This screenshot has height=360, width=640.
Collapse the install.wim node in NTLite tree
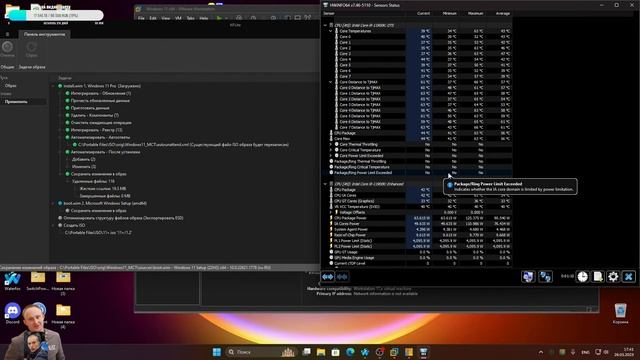[x=53, y=86]
